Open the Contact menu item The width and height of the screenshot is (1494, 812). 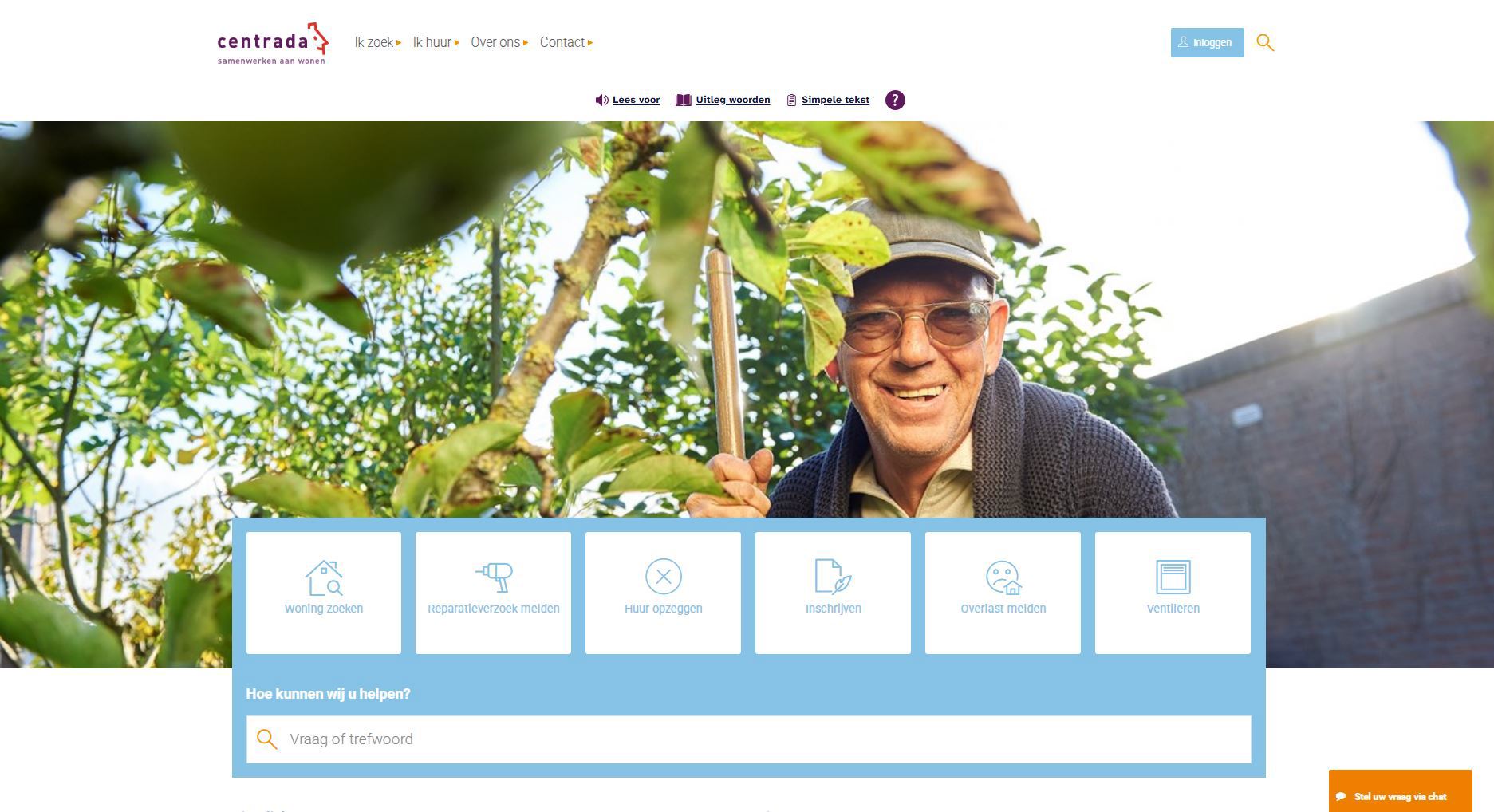pos(566,42)
